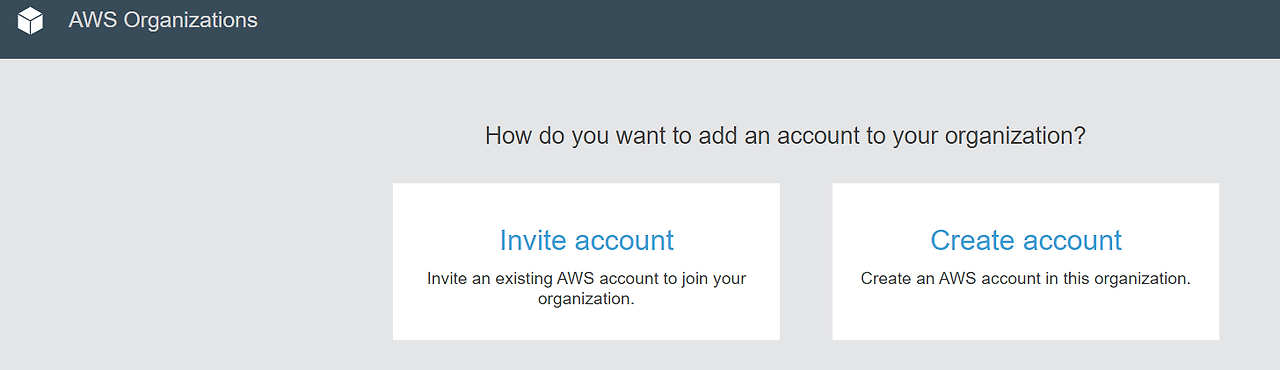Go home via the white cube icon
The height and width of the screenshot is (370, 1280).
pos(31,20)
